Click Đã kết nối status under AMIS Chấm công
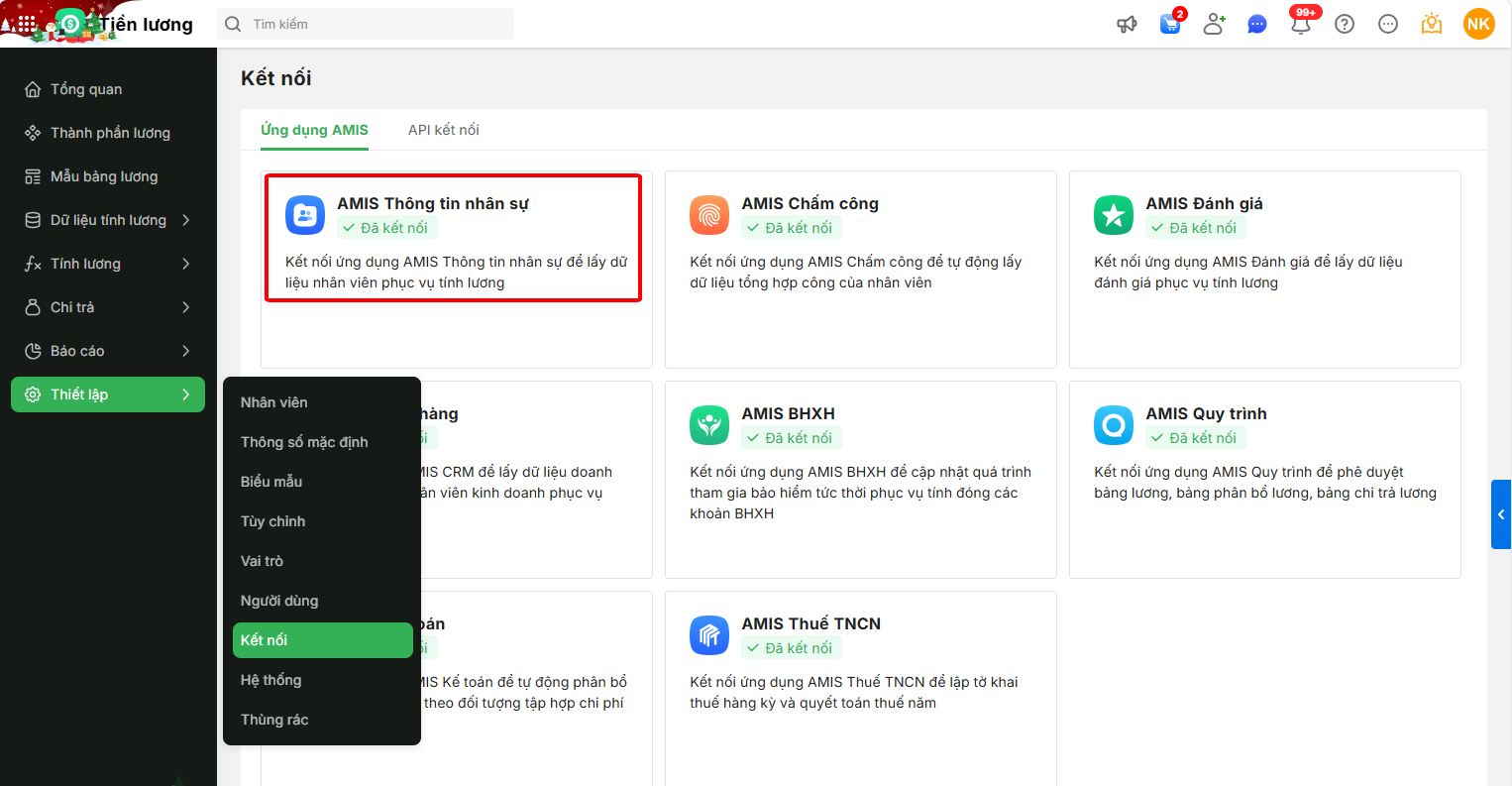The width and height of the screenshot is (1512, 786). pos(791,228)
